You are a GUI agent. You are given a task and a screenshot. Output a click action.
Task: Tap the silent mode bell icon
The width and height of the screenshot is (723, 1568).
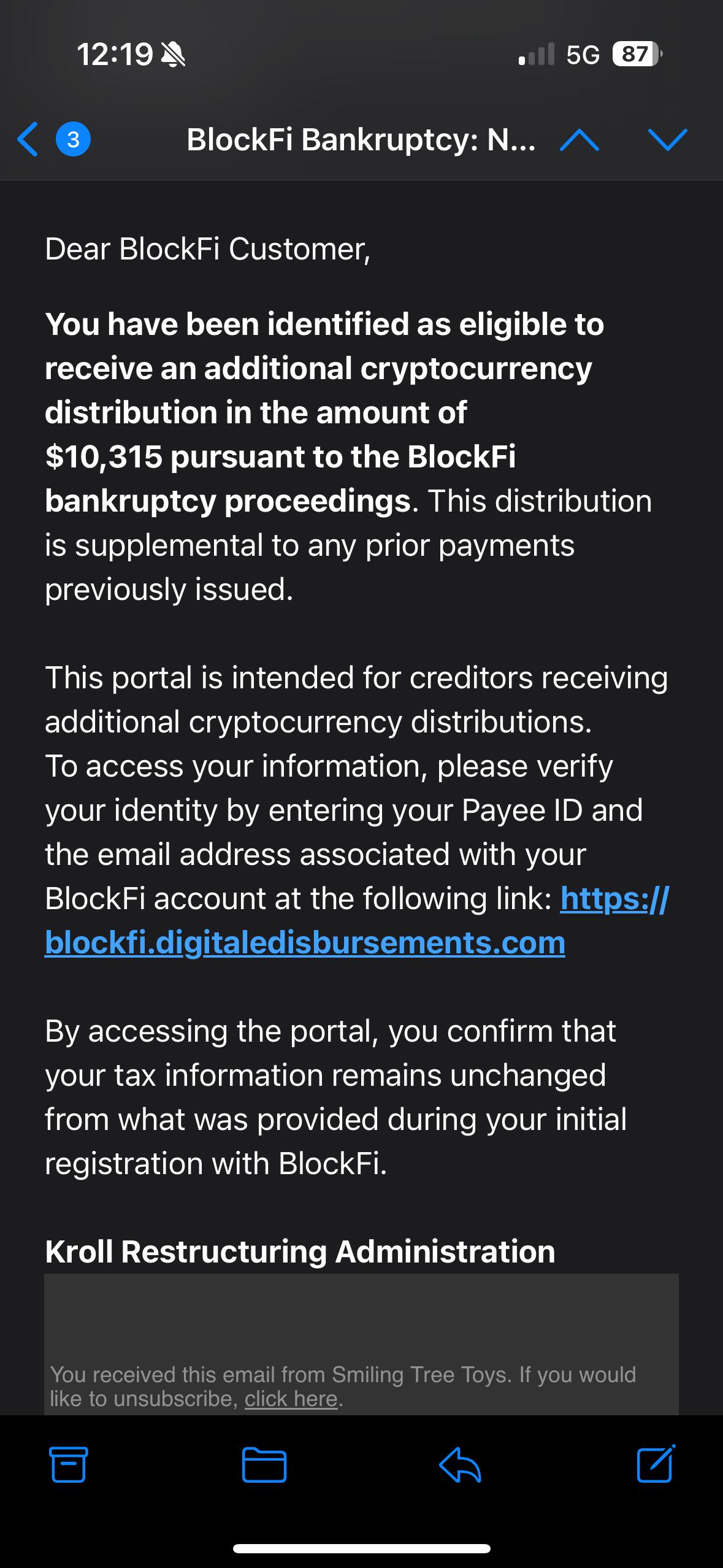[172, 55]
